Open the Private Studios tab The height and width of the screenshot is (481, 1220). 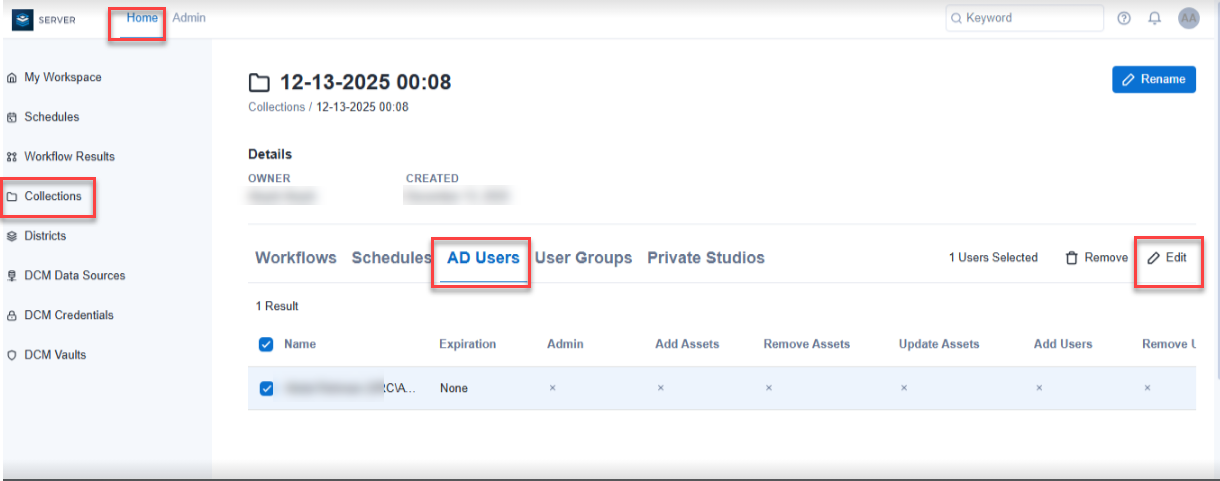[x=706, y=258]
